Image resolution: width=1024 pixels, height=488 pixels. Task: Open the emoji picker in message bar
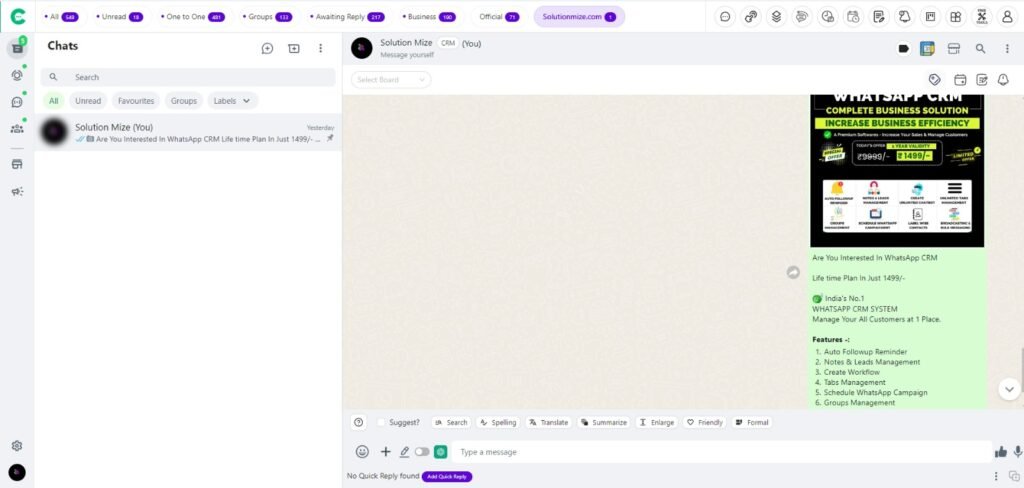pyautogui.click(x=362, y=452)
